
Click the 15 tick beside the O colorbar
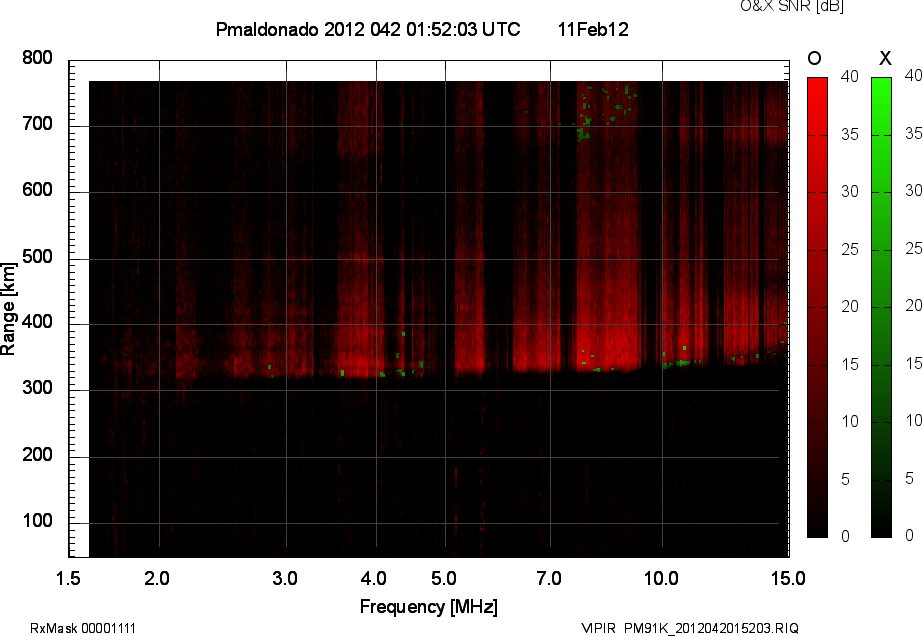(x=845, y=364)
